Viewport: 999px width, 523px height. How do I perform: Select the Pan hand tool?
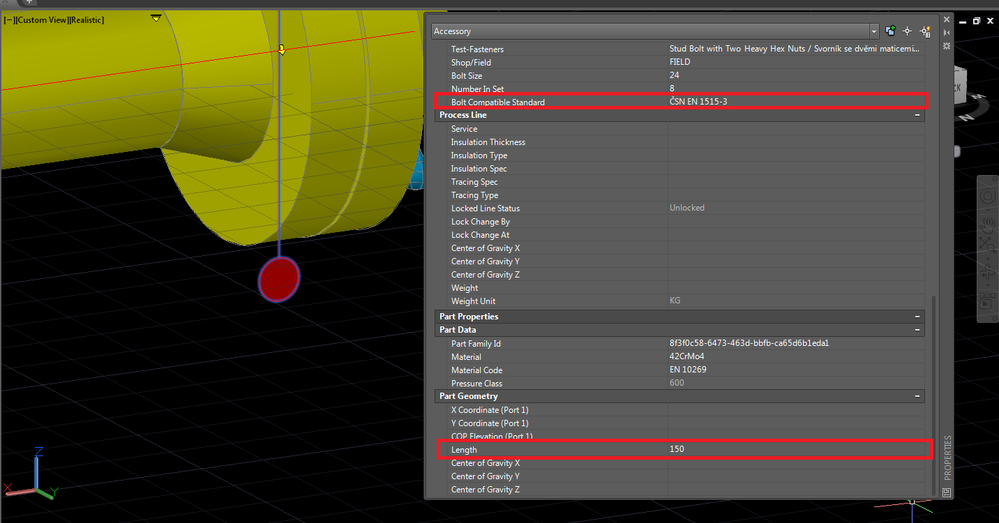[988, 224]
